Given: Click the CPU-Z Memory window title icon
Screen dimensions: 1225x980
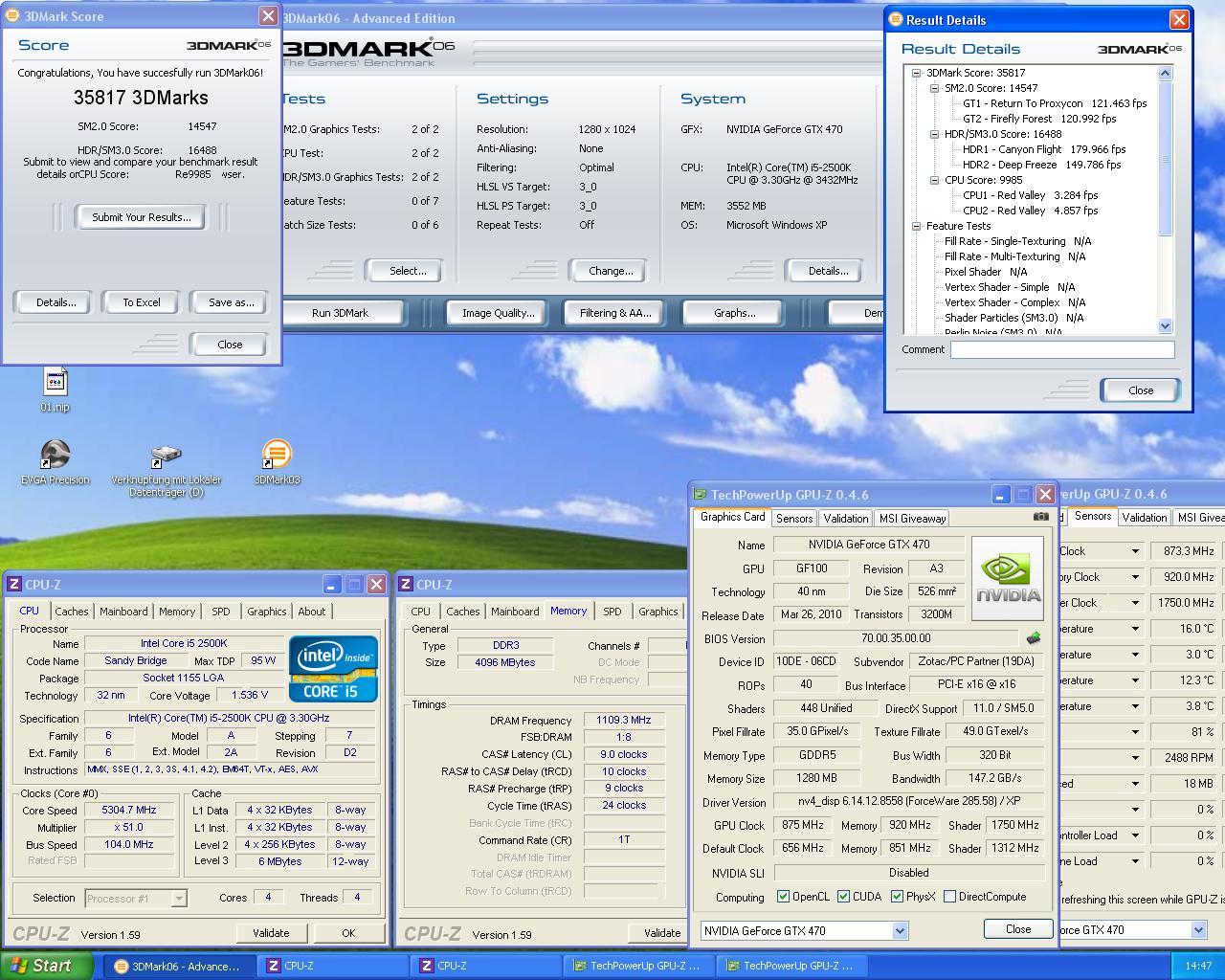Looking at the screenshot, I should pyautogui.click(x=406, y=584).
